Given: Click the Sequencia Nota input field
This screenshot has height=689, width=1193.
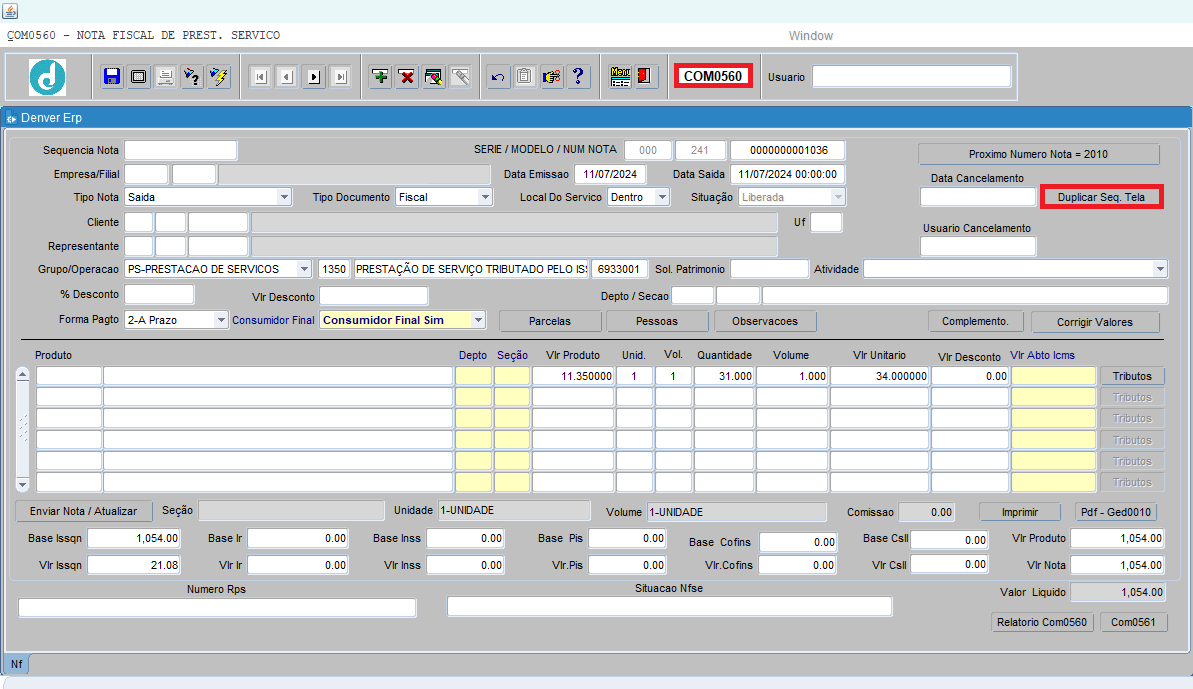Looking at the screenshot, I should coord(180,151).
